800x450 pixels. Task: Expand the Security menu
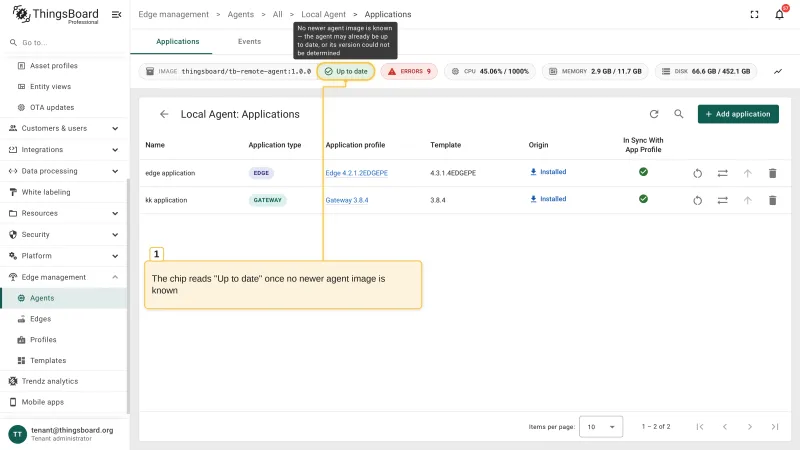pyautogui.click(x=63, y=235)
